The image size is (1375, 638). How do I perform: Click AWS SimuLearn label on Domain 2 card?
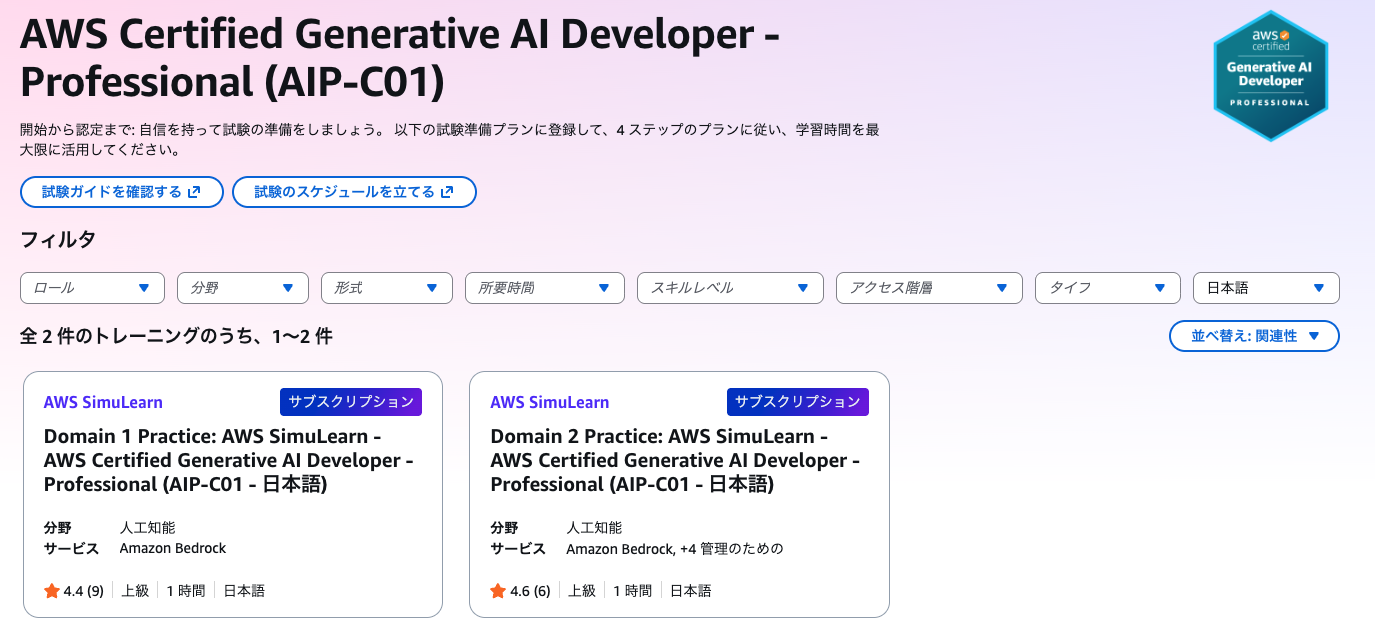pos(550,402)
